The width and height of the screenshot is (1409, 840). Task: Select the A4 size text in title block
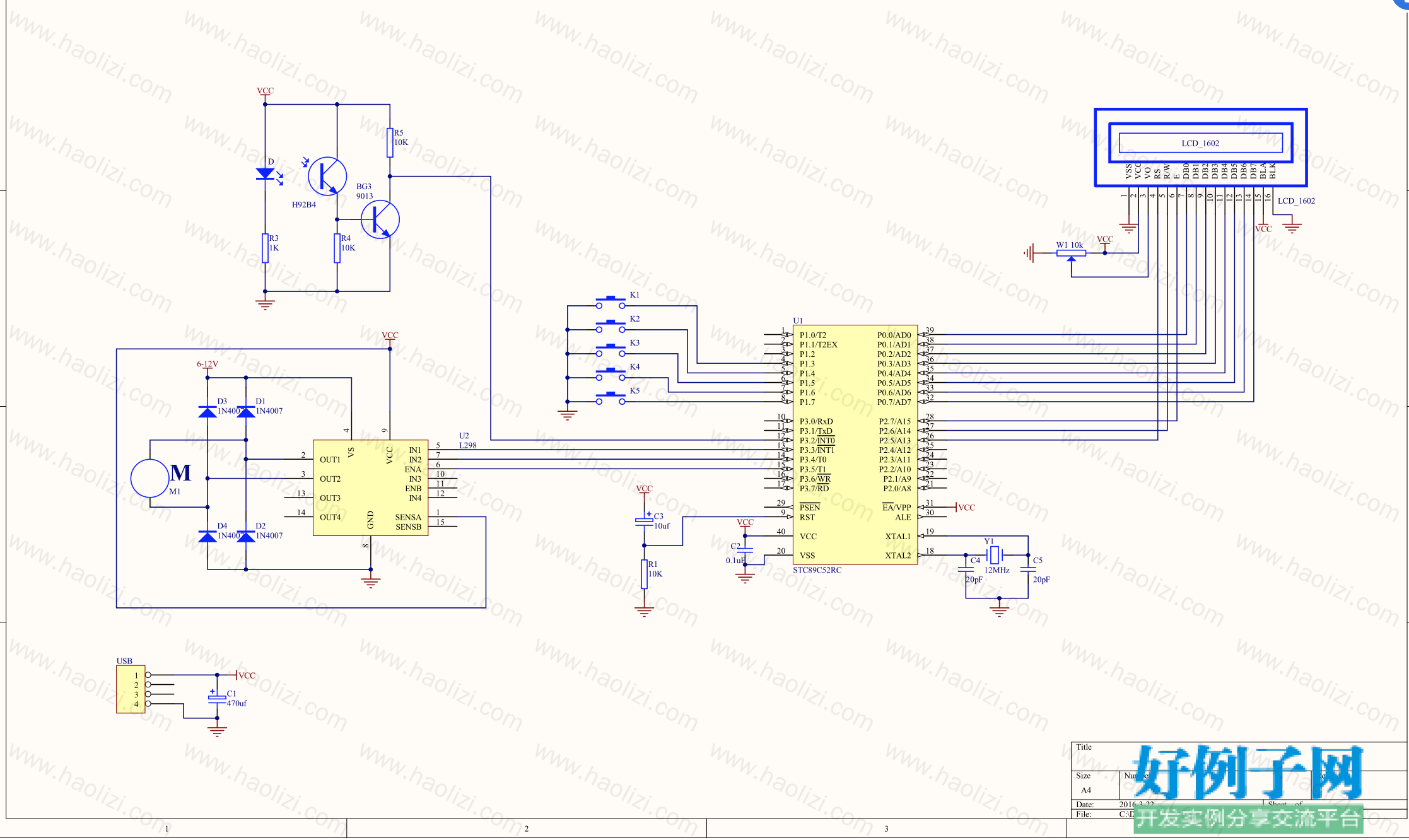click(x=1086, y=790)
